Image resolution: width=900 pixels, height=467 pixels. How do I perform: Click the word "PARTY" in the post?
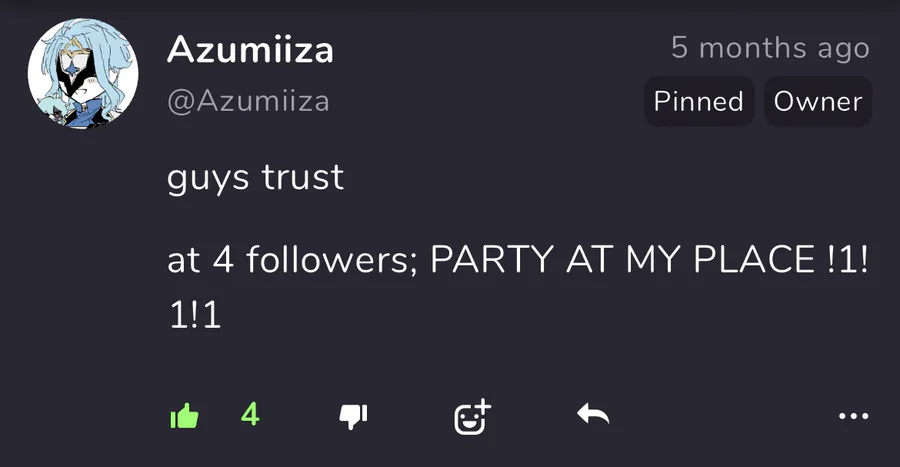491,260
